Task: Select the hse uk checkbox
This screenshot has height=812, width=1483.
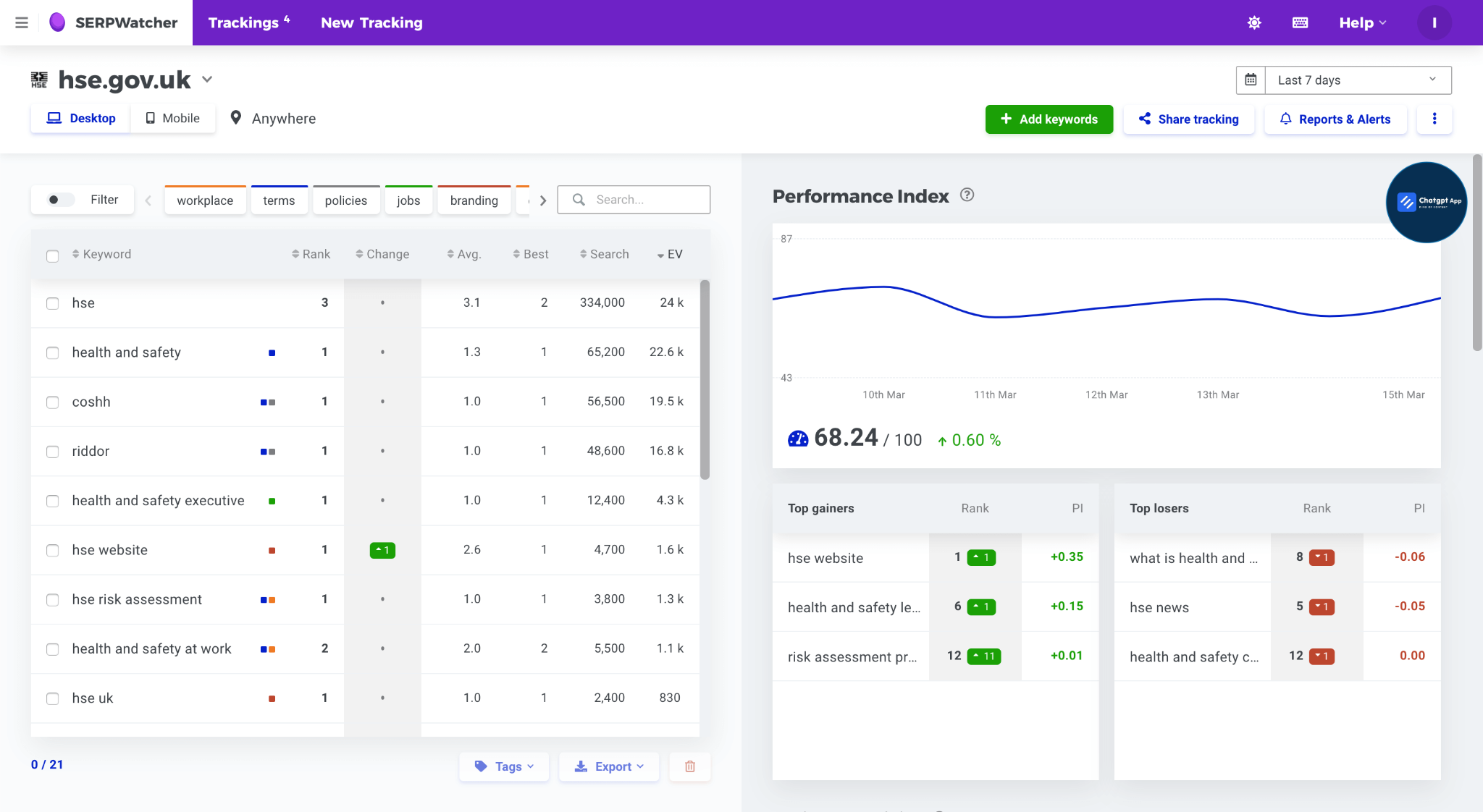Action: (x=52, y=698)
